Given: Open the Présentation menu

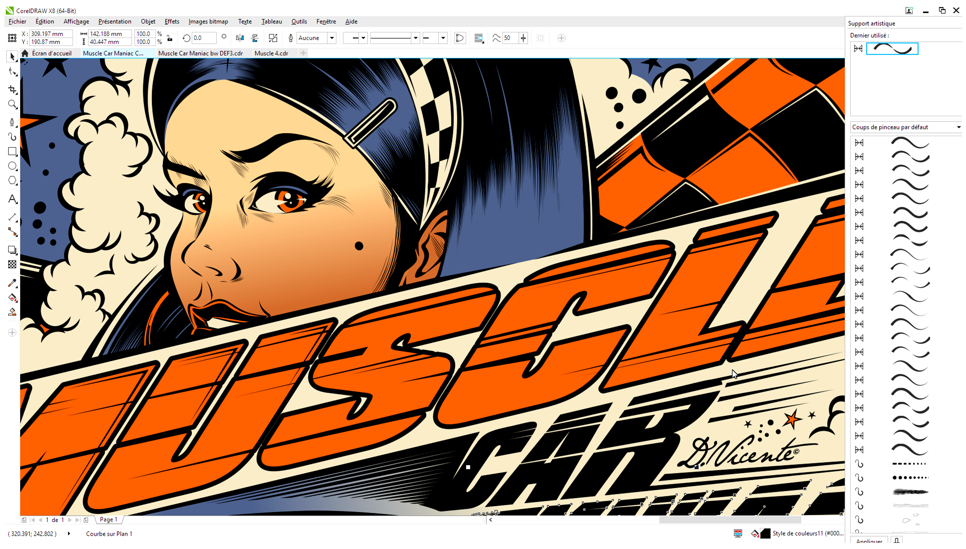Looking at the screenshot, I should click(115, 21).
